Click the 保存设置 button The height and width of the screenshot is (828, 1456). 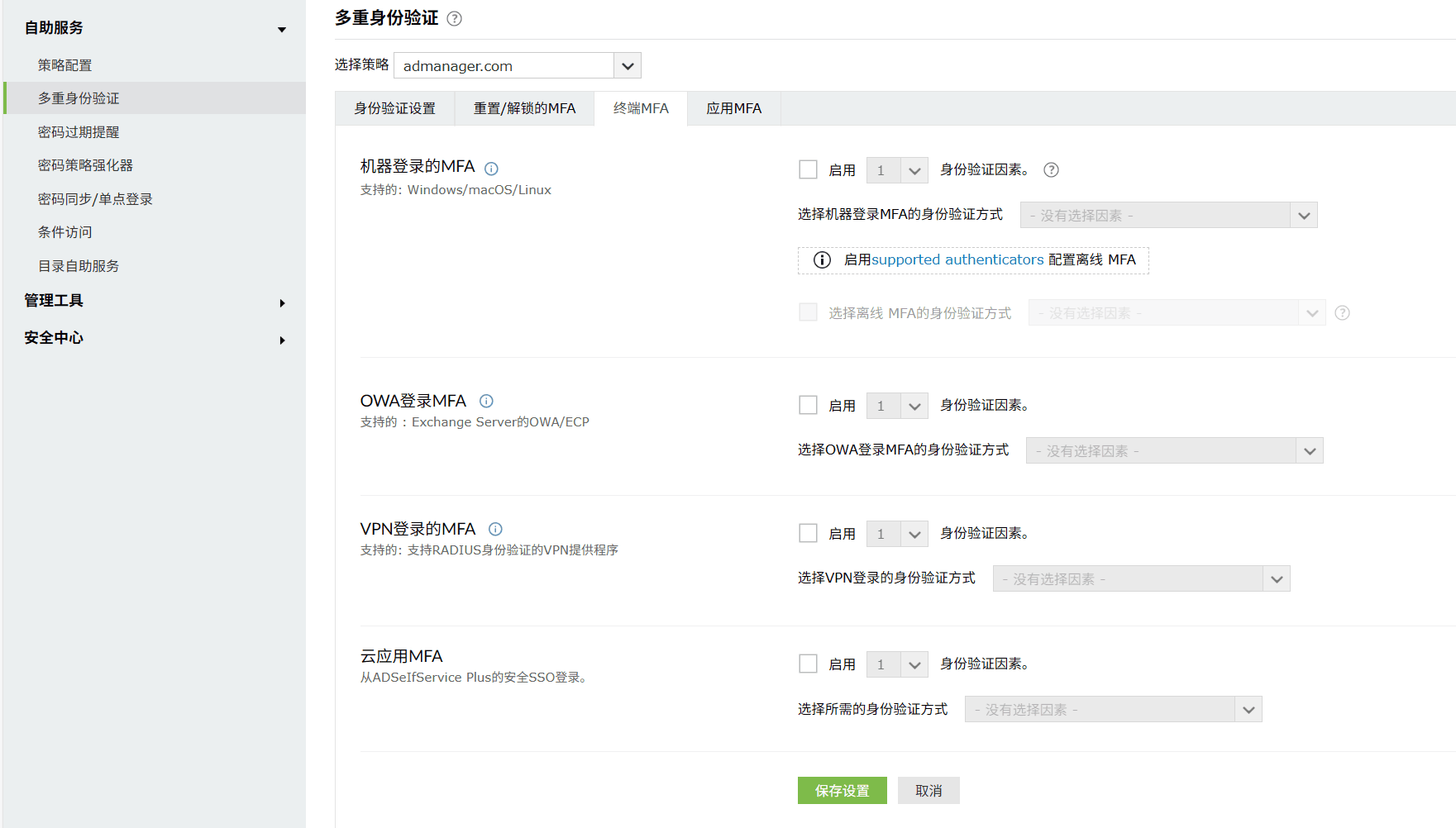pyautogui.click(x=842, y=791)
